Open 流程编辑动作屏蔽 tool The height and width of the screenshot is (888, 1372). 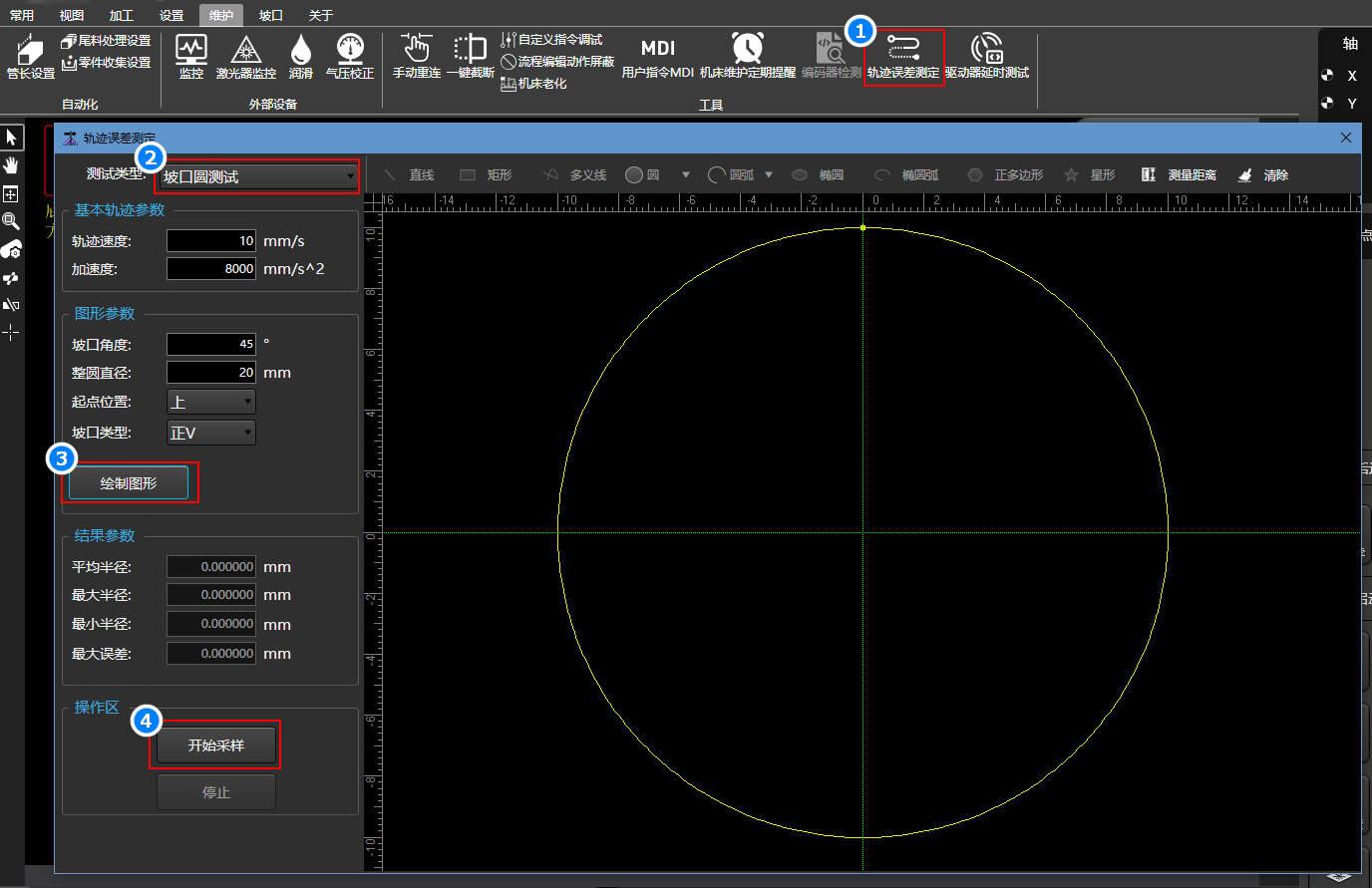tap(557, 62)
